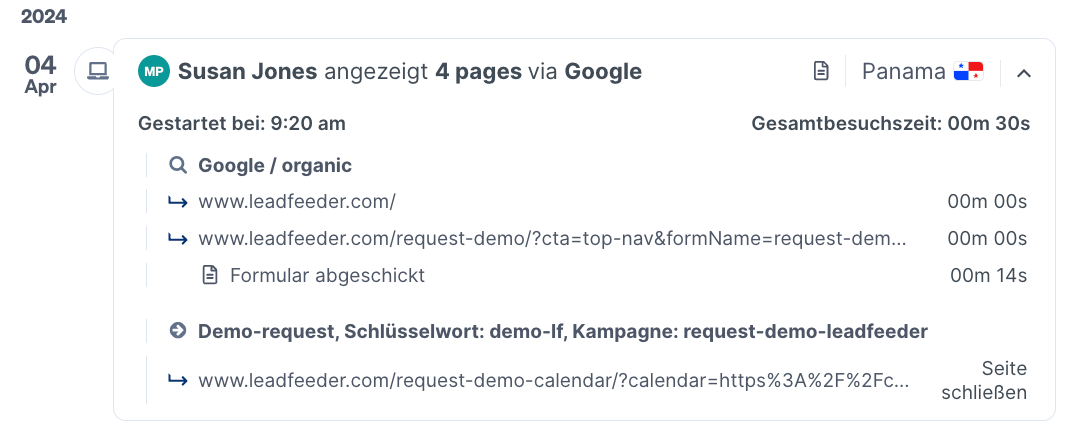Viewport: 1070px width, 436px height.
Task: Click the circled arrow icon before Demo-request
Action: (x=178, y=332)
